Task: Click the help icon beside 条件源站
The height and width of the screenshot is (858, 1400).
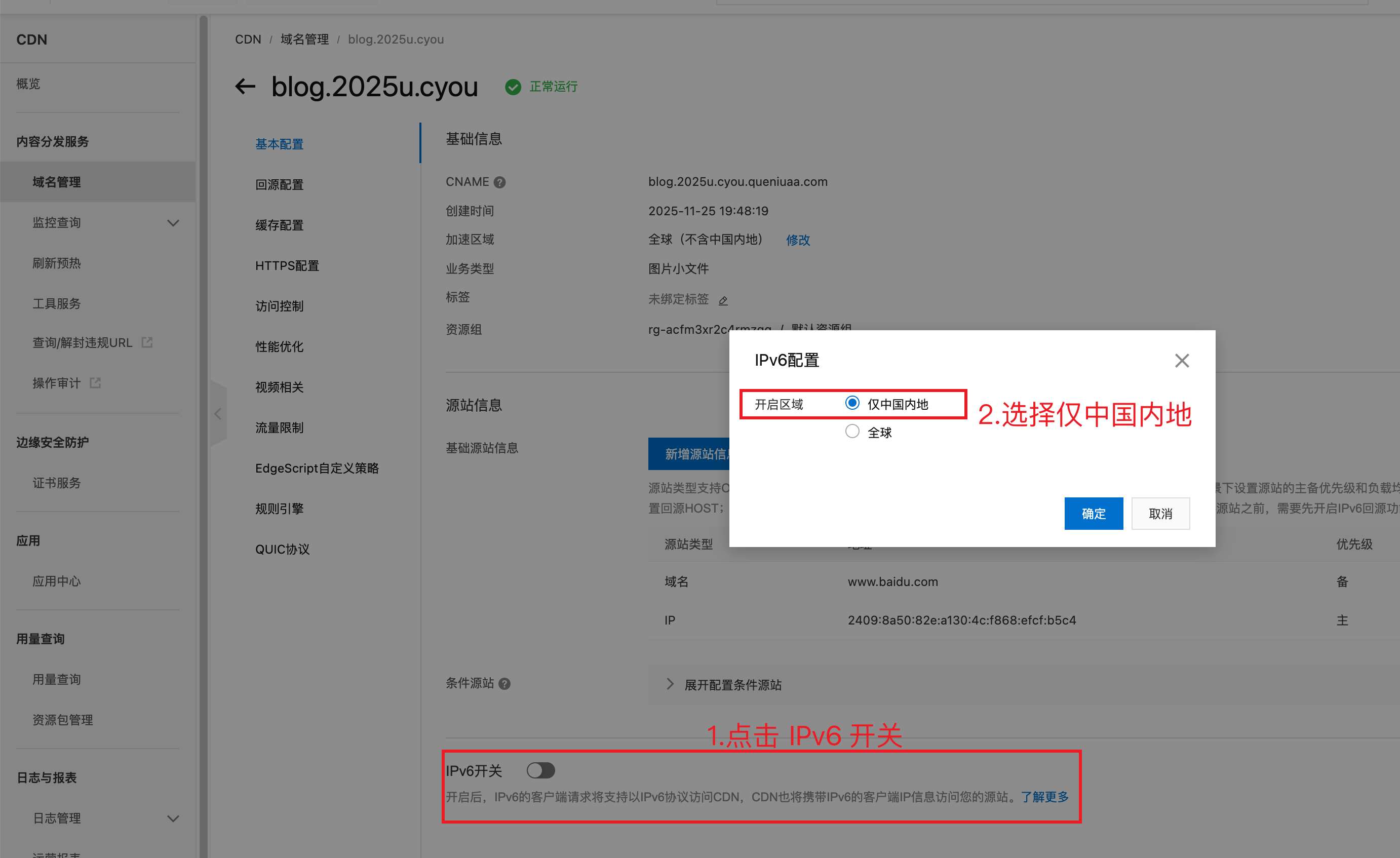Action: 505,684
